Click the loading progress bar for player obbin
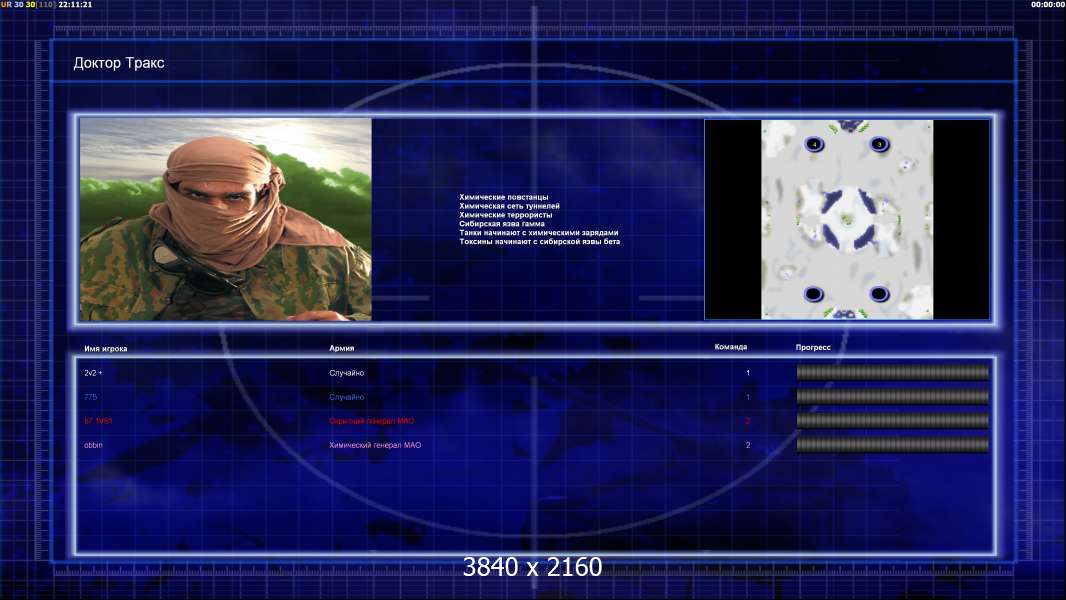This screenshot has height=600, width=1066. [893, 445]
